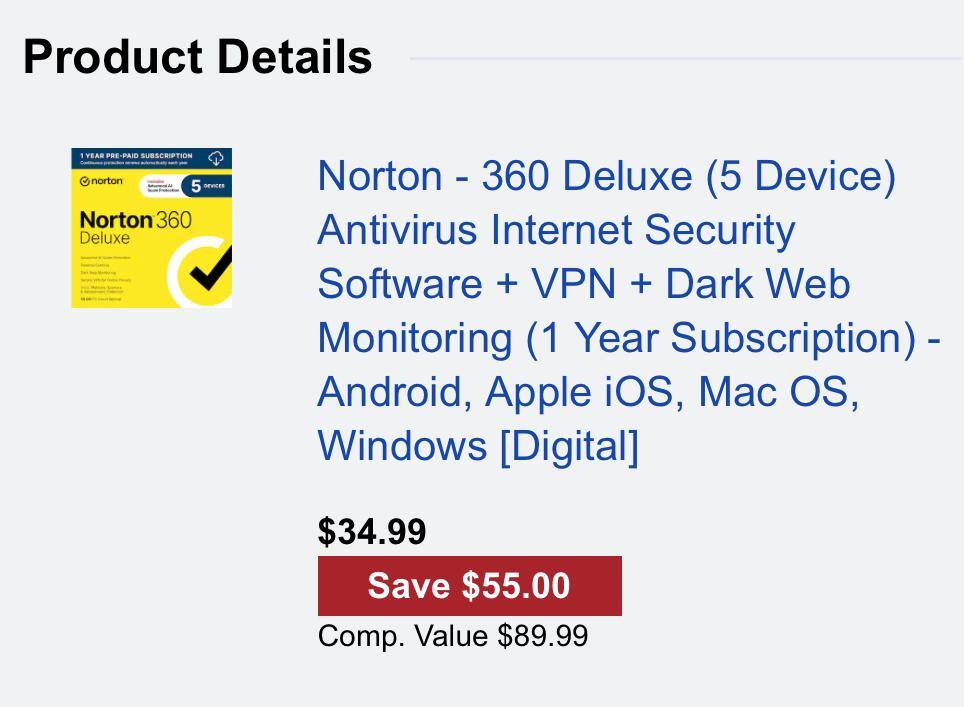Image resolution: width=964 pixels, height=707 pixels.
Task: Click the 1 Year Pre-Paid Subscription banner
Action: [x=137, y=157]
